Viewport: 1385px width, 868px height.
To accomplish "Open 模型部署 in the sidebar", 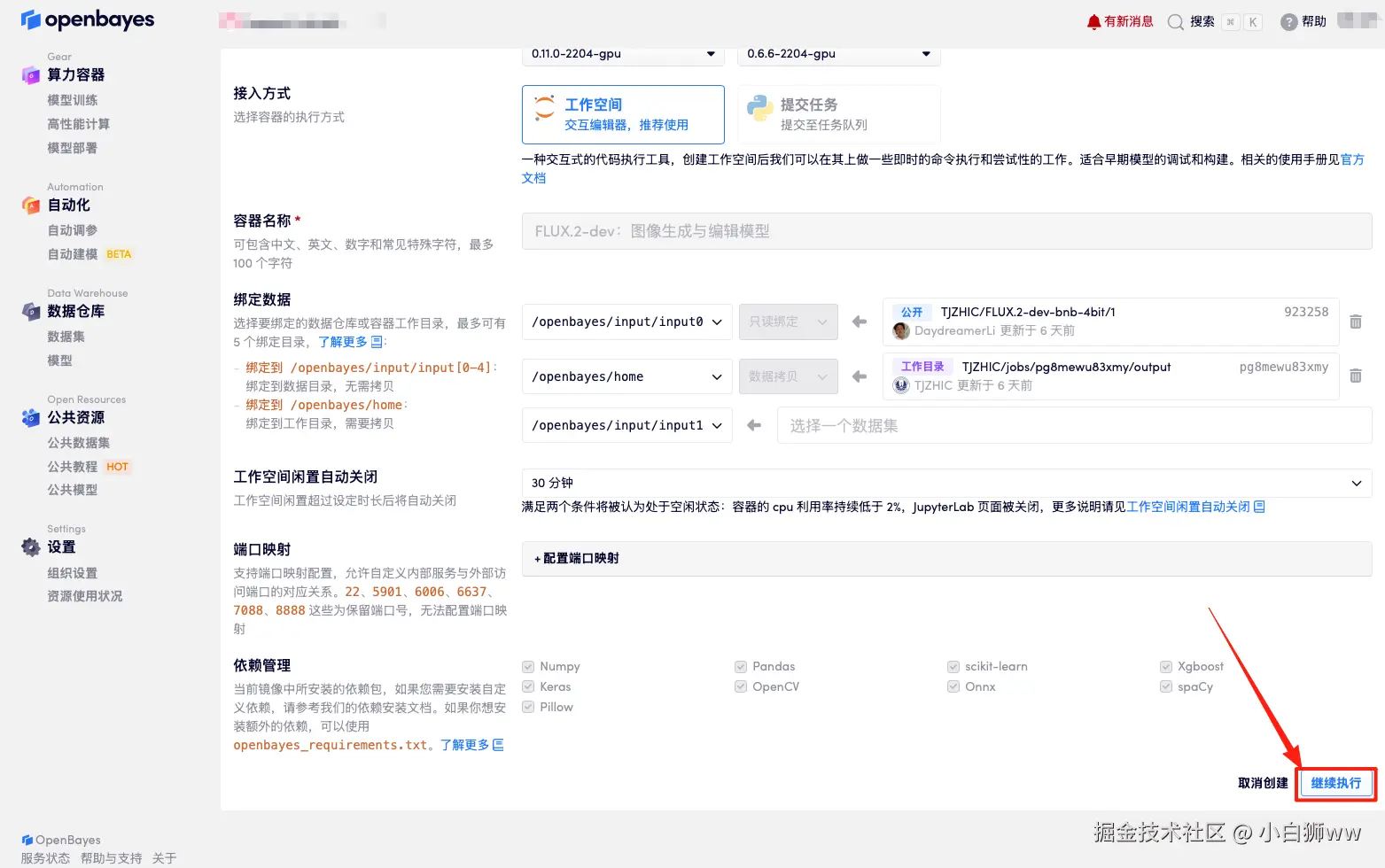I will [x=73, y=148].
